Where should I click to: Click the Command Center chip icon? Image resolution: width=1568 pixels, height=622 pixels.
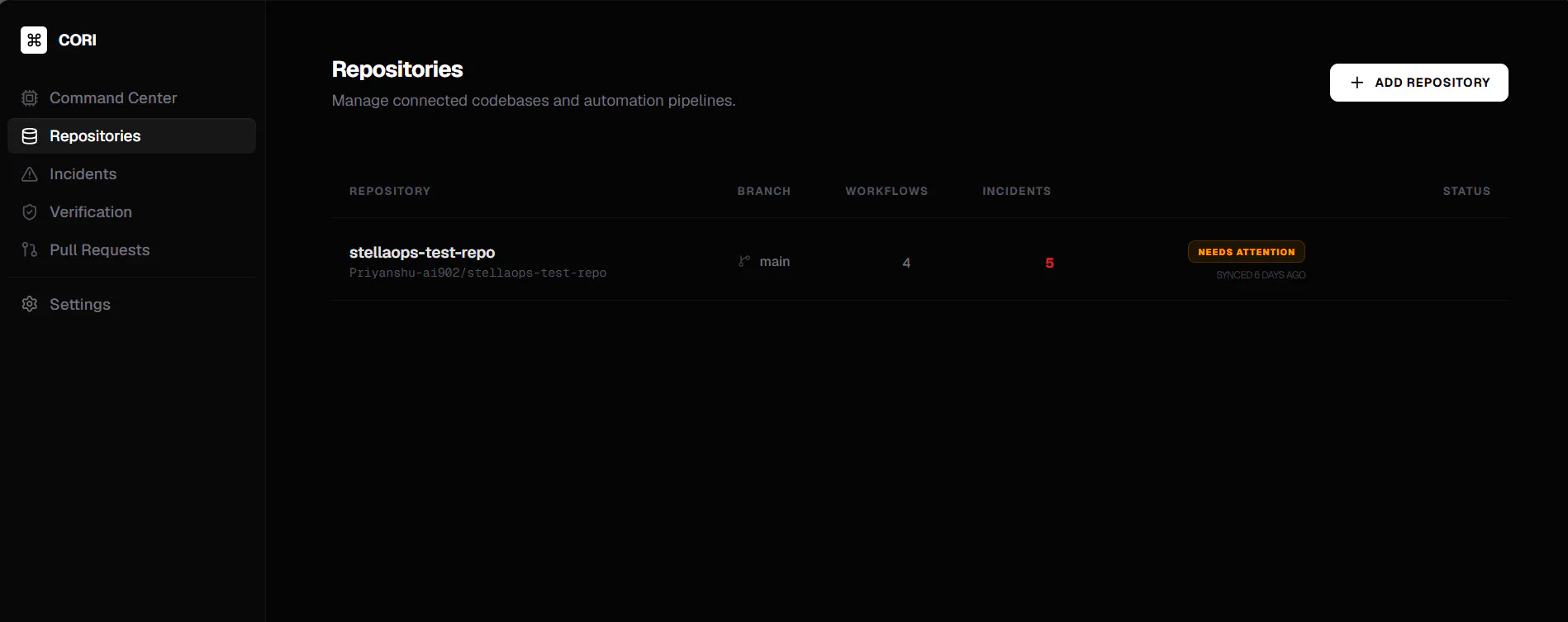(30, 98)
